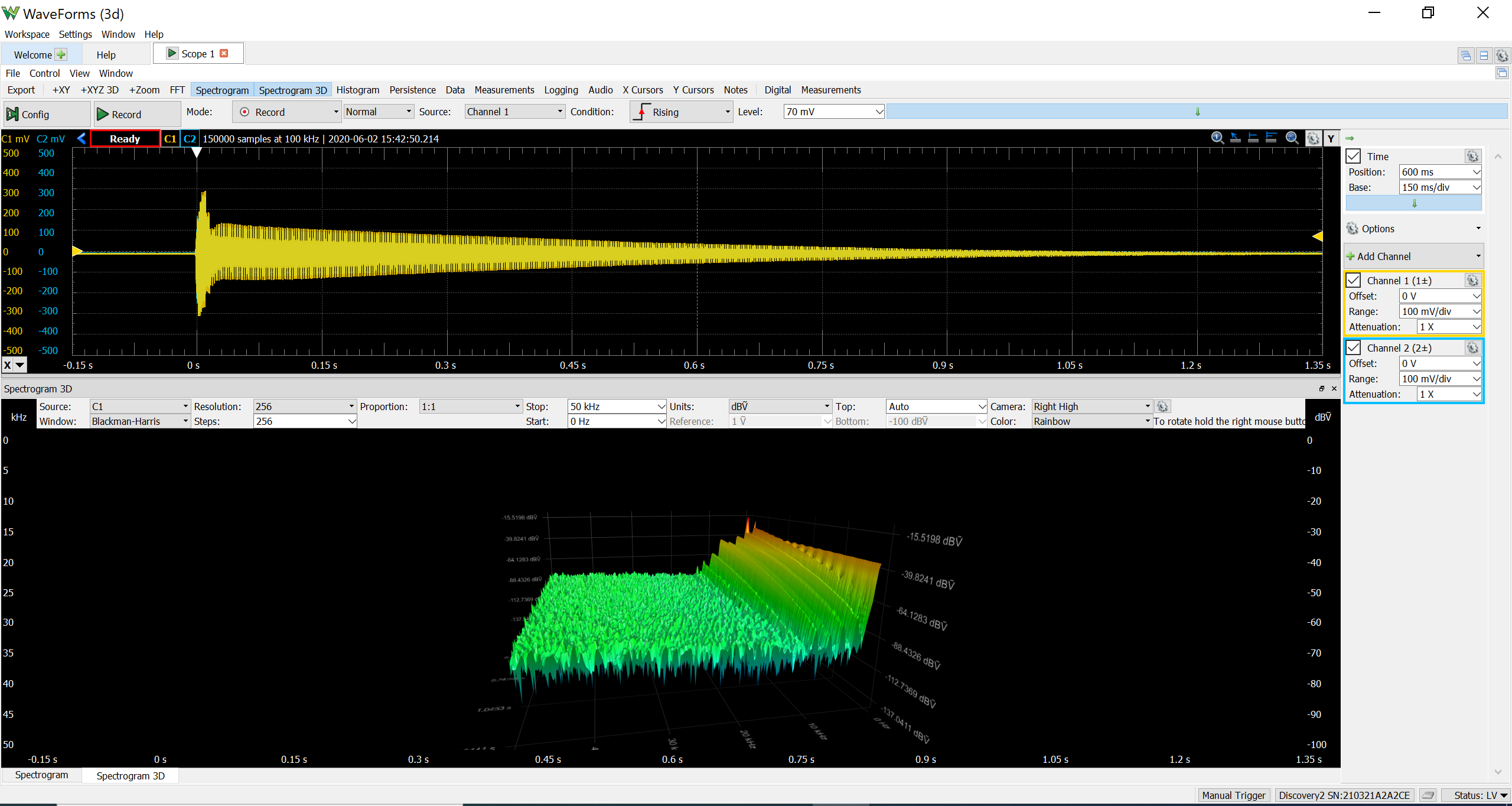This screenshot has height=806, width=1512.
Task: Open plot settings gear beside Y button
Action: pyautogui.click(x=1313, y=138)
